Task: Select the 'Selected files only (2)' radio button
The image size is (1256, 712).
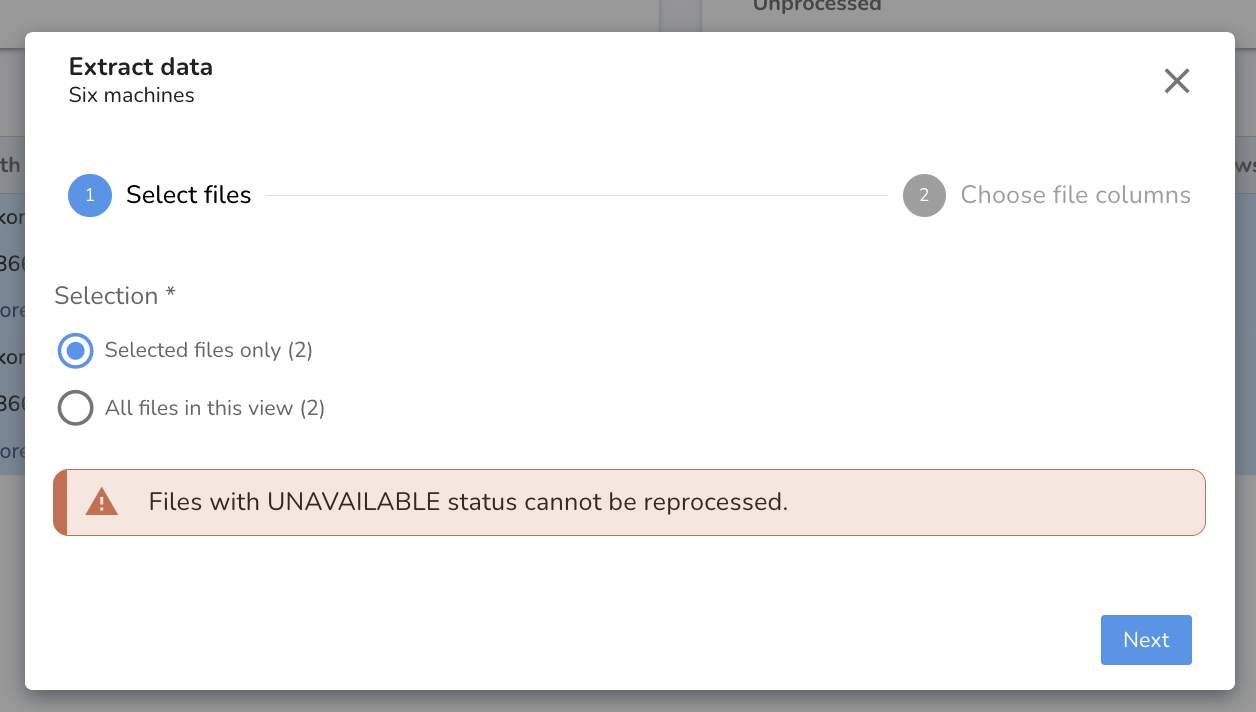Action: (x=76, y=350)
